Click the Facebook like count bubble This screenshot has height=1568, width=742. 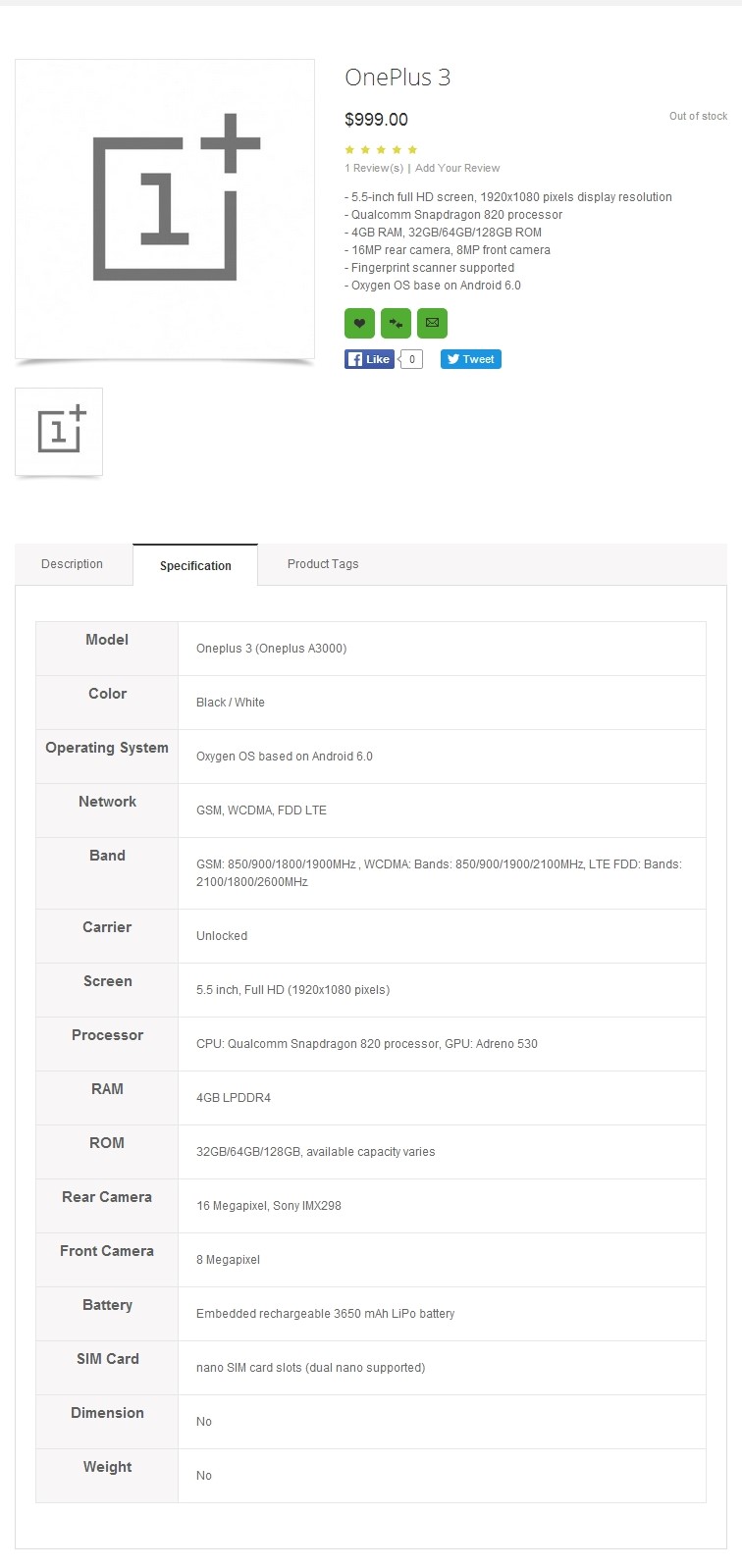[x=412, y=359]
